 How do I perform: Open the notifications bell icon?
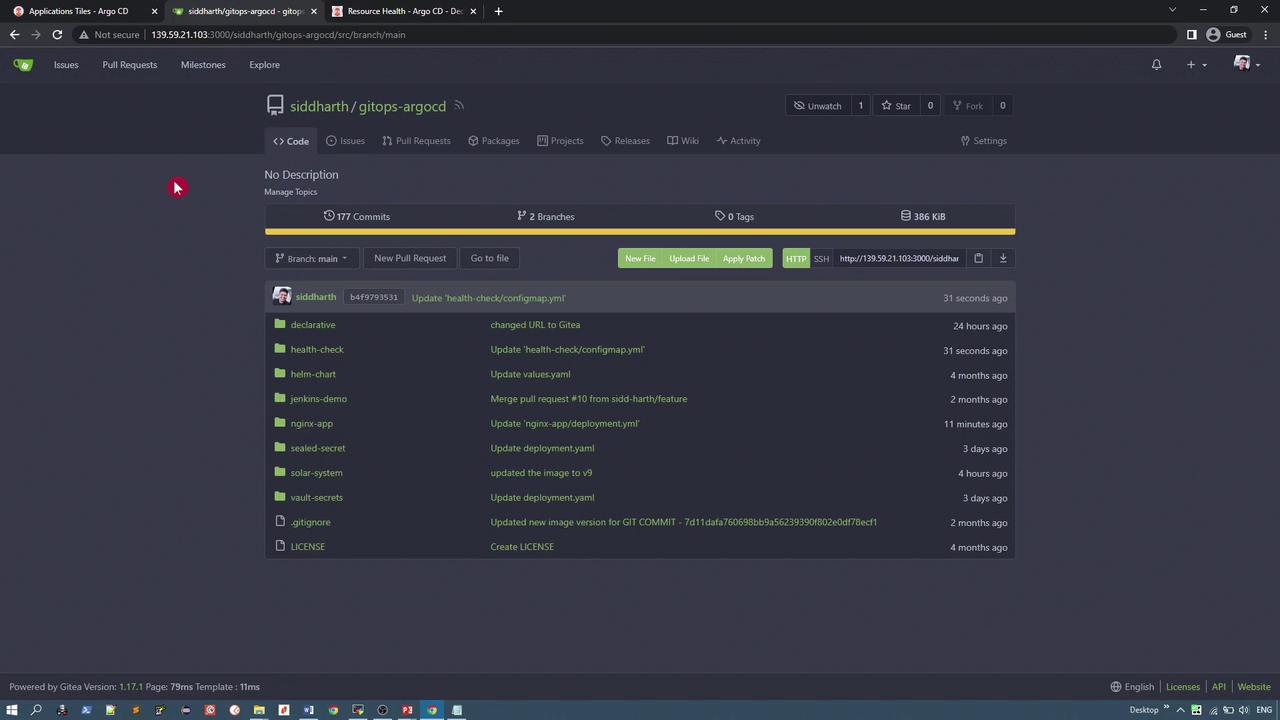tap(1156, 65)
